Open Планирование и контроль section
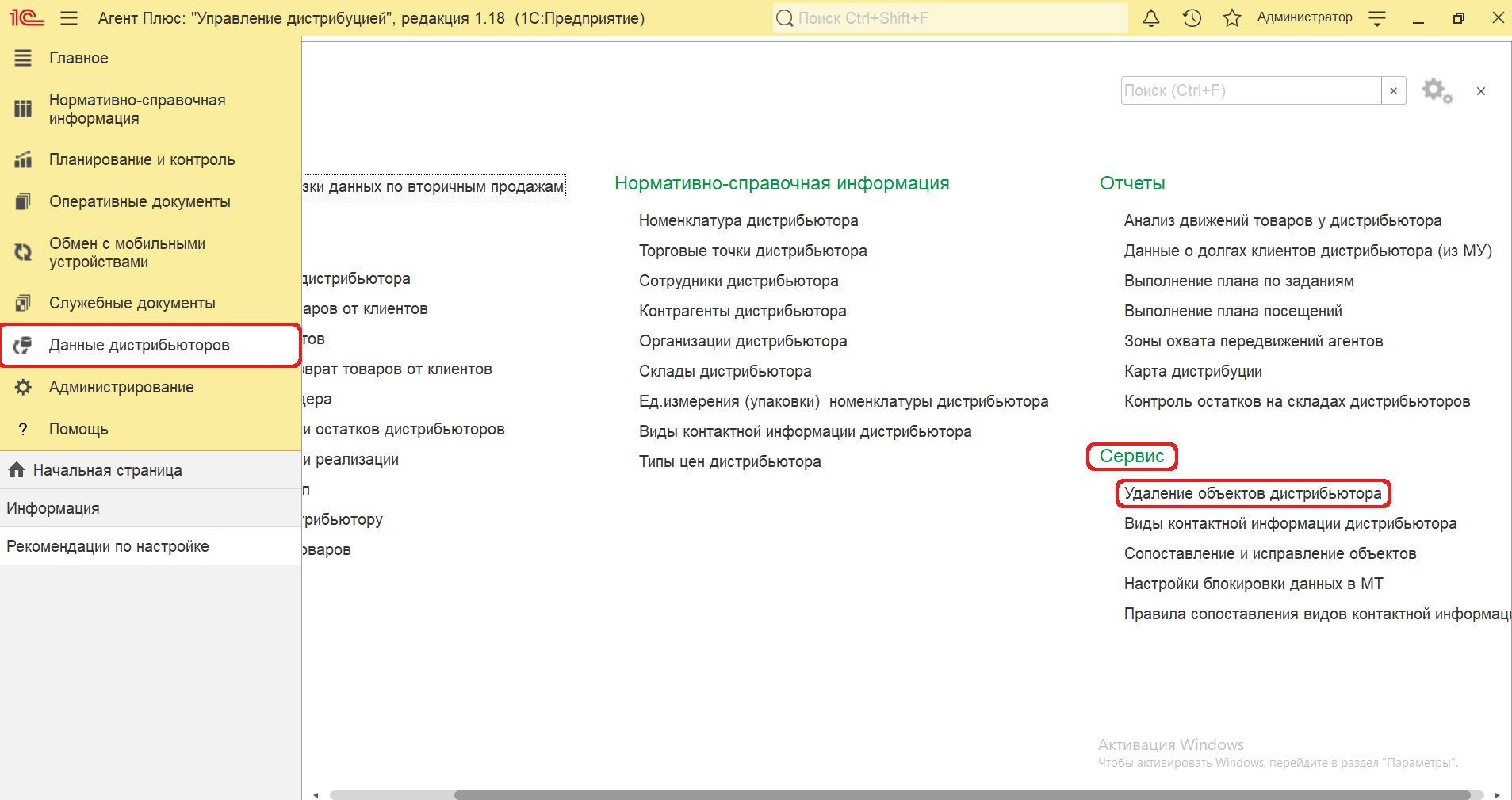Screen dimensions: 1512x800 click(151, 159)
